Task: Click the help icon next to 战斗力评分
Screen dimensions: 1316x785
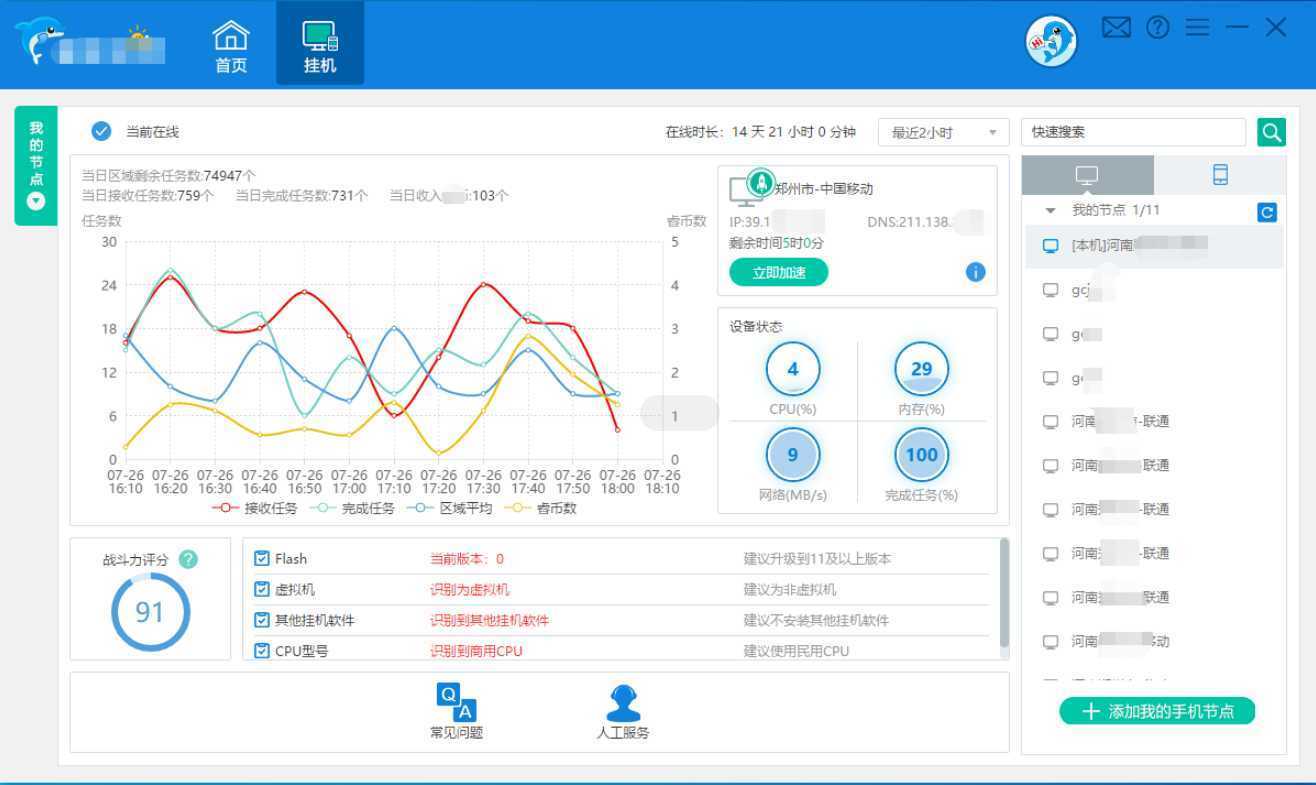Action: coord(188,560)
